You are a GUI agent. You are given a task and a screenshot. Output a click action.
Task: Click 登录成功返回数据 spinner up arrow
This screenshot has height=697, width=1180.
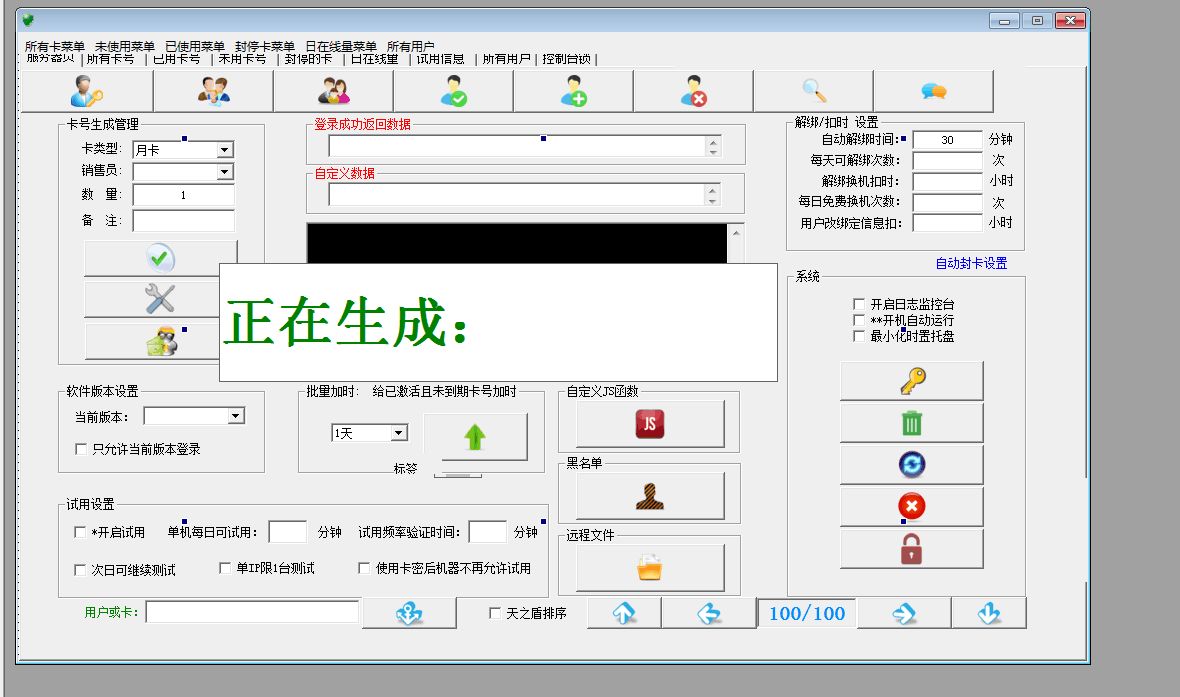click(x=713, y=141)
